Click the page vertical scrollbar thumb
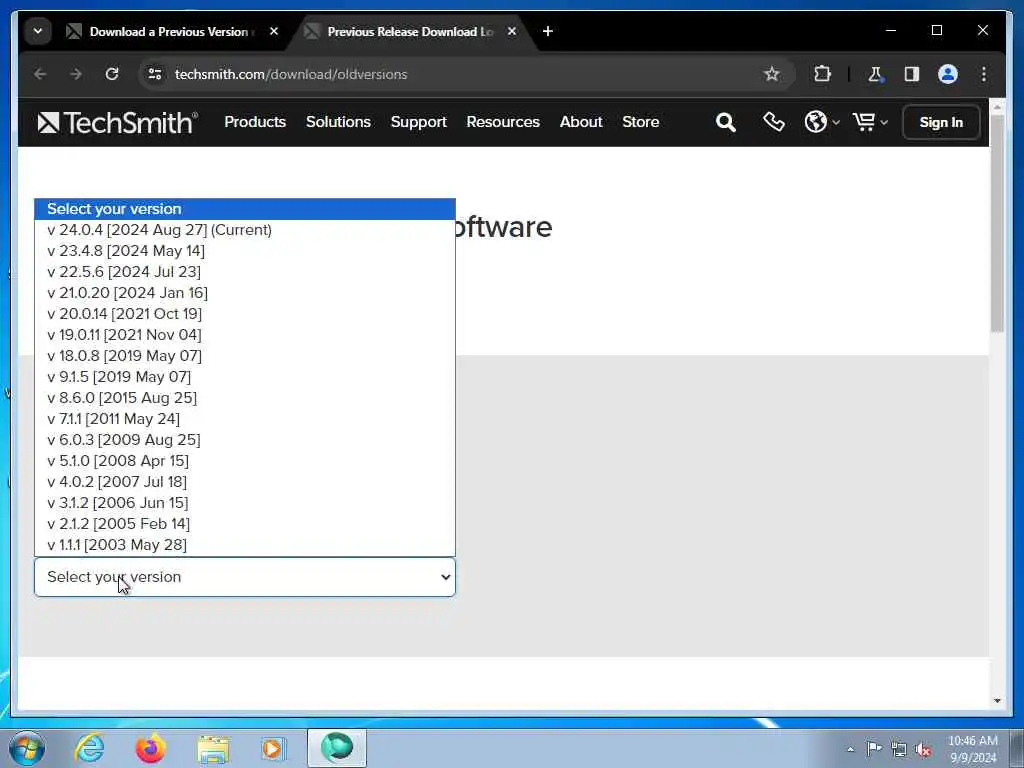The width and height of the screenshot is (1024, 768). (997, 223)
